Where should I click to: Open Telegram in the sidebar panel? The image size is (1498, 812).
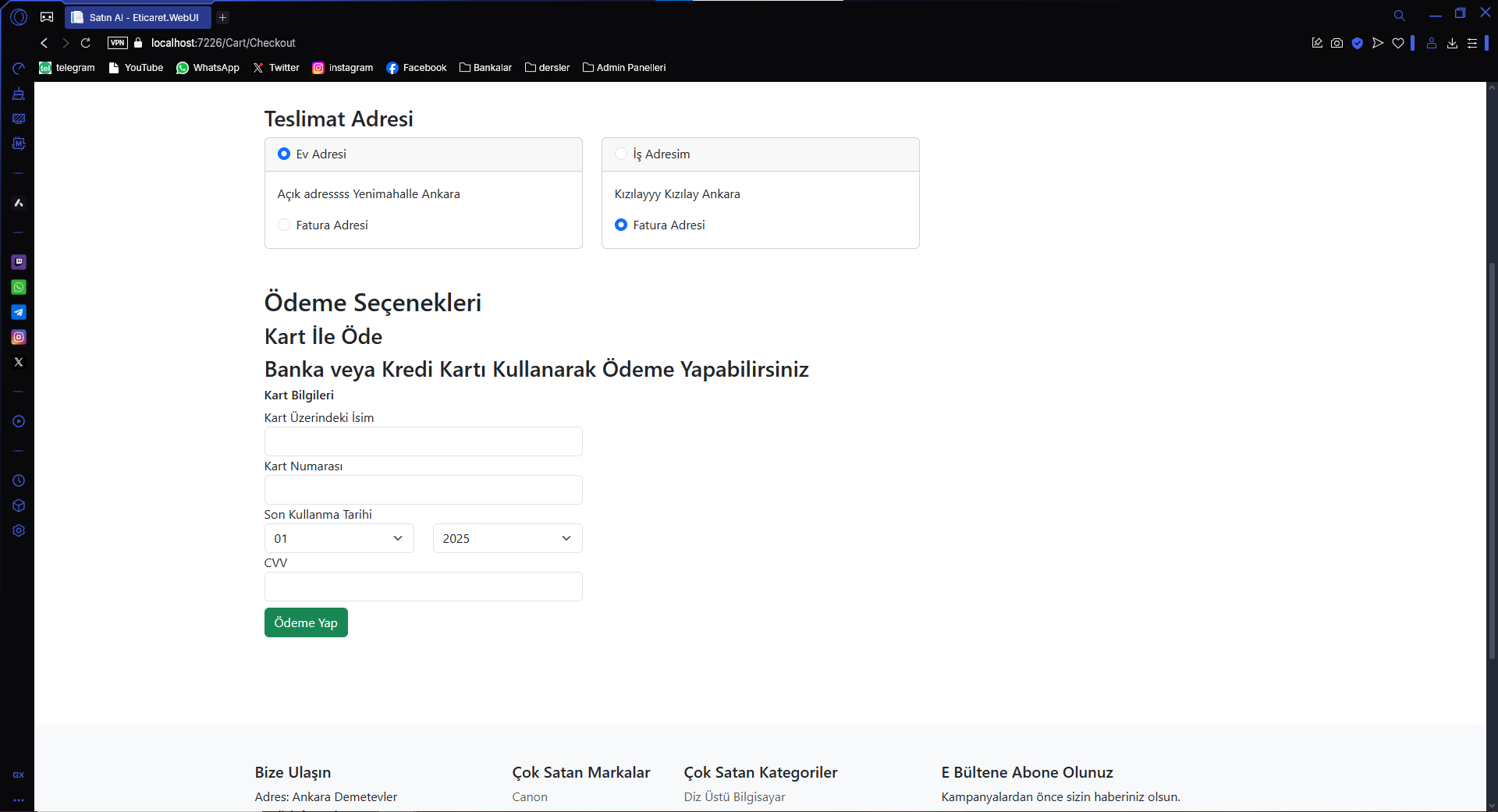point(19,312)
